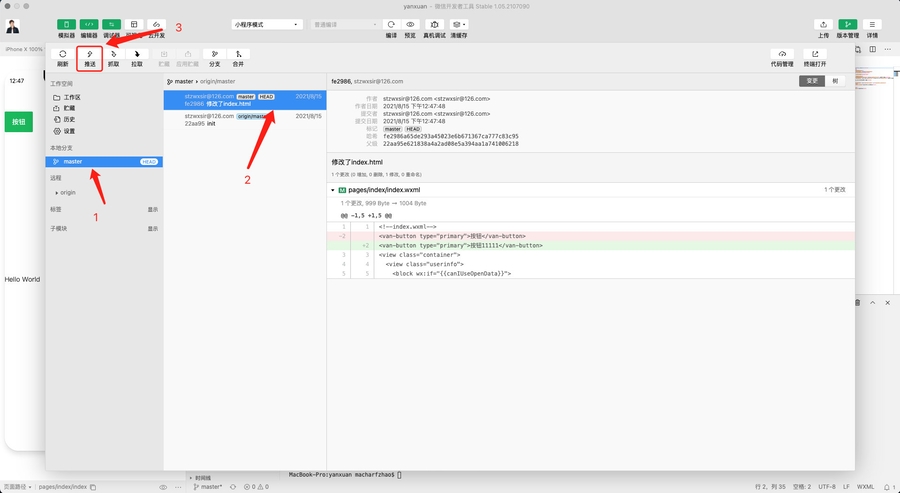Image resolution: width=900 pixels, height=493 pixels.
Task: Select the 22aa95 init commit row
Action: click(243, 120)
